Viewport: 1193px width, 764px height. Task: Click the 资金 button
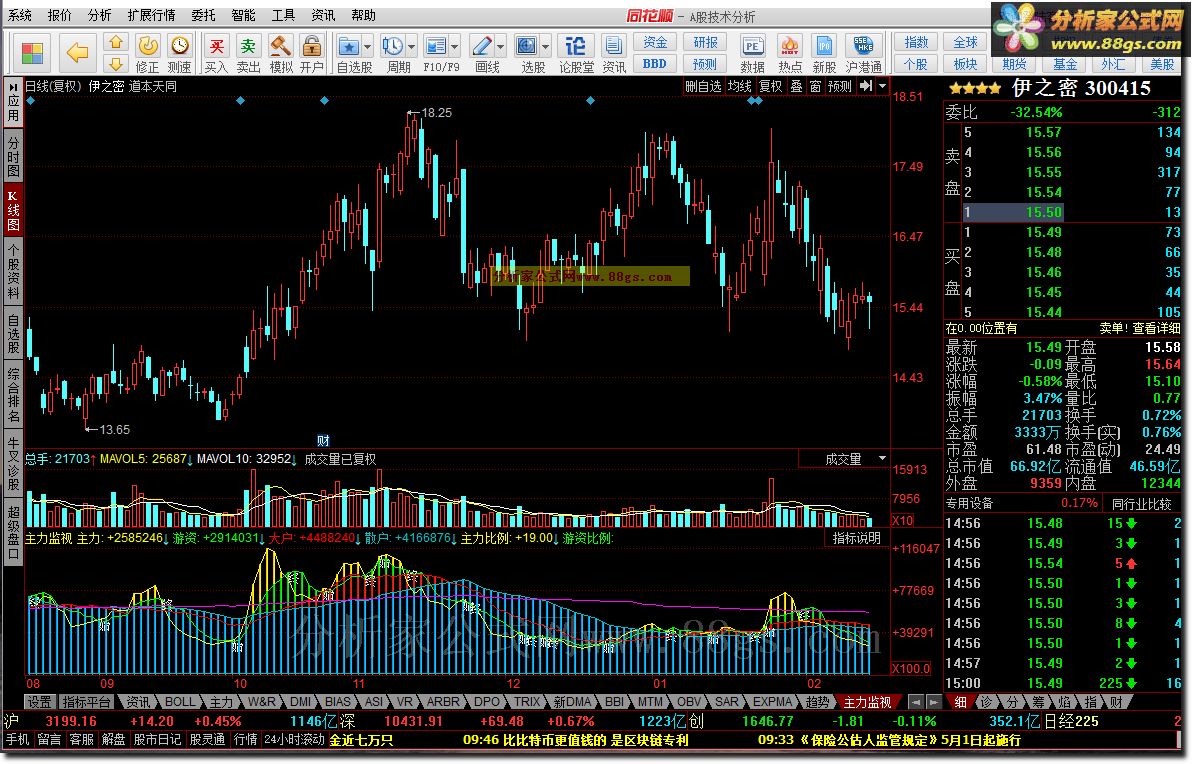[654, 42]
